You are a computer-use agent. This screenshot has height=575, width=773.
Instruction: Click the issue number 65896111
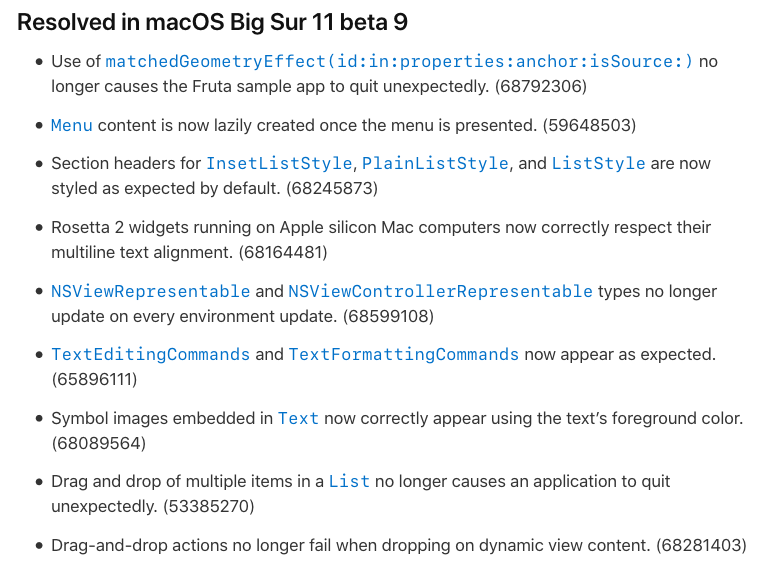(94, 380)
